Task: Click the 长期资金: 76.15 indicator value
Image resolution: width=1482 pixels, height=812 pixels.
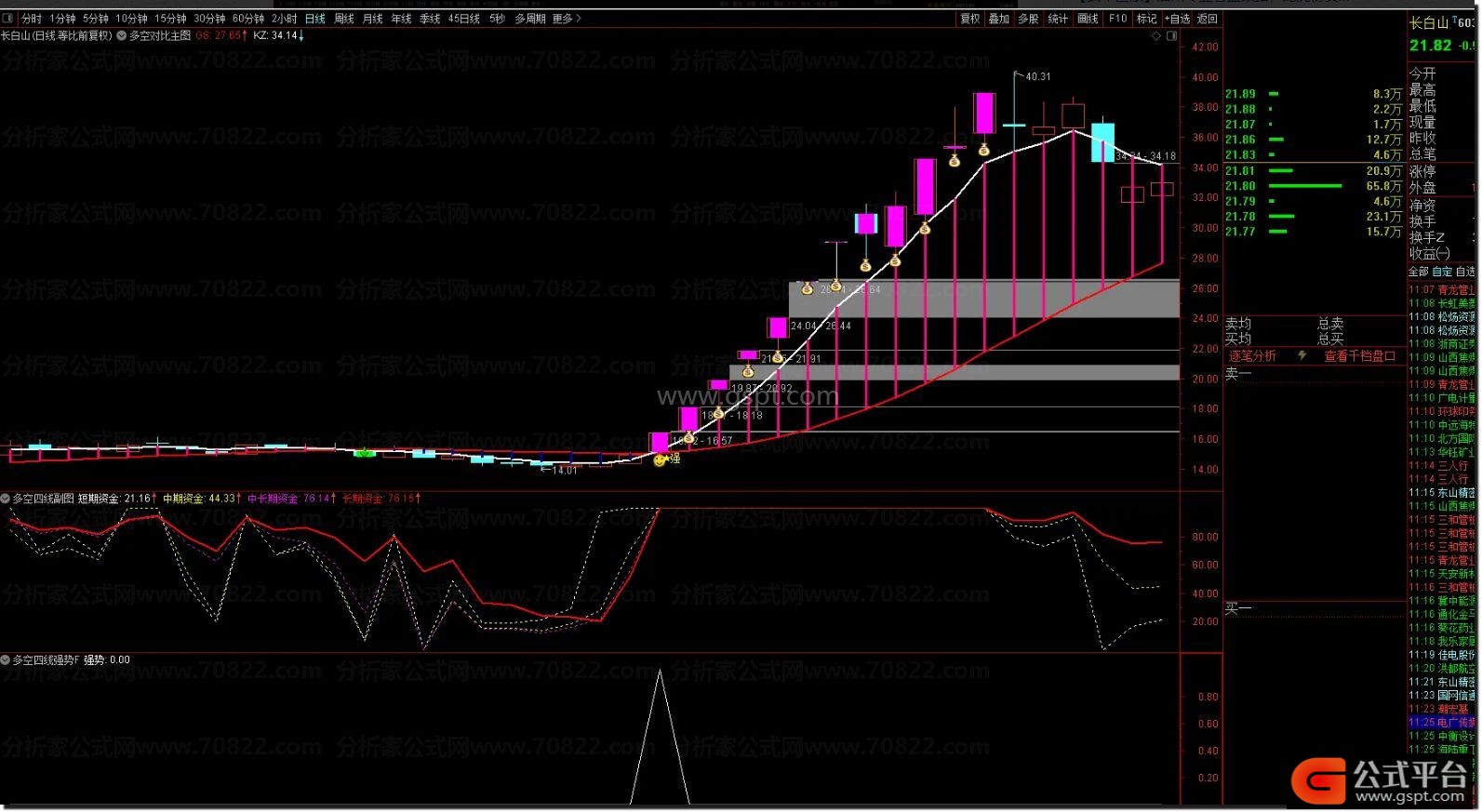Action: pyautogui.click(x=381, y=499)
